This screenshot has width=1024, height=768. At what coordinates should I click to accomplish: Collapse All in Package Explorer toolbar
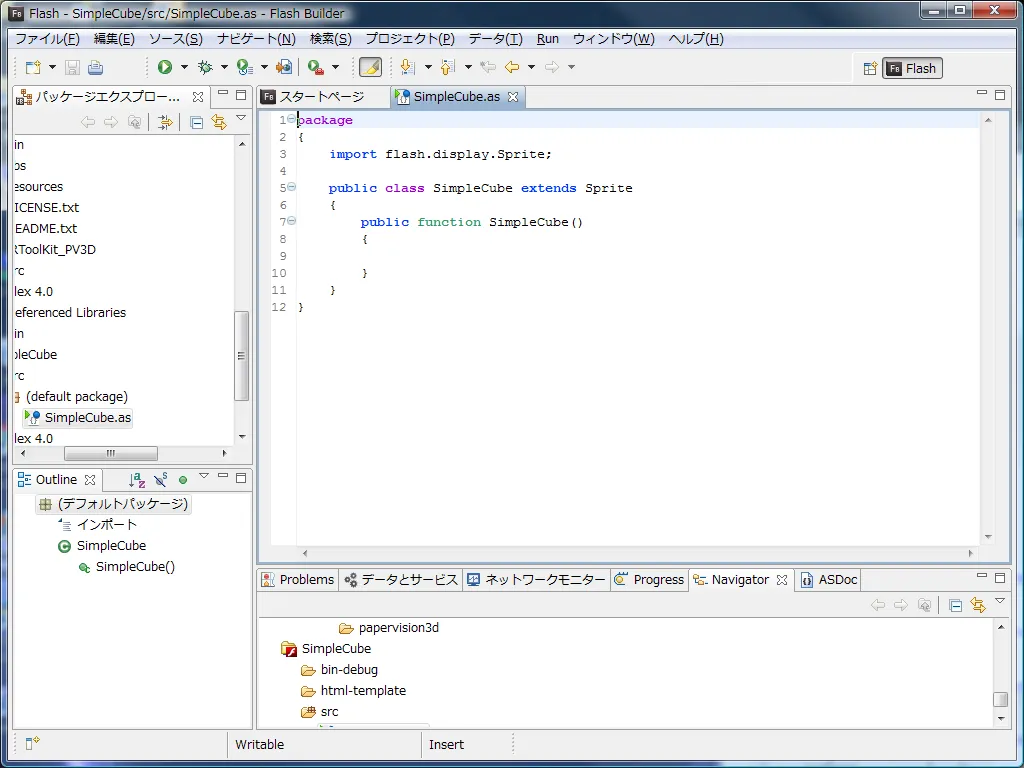pyautogui.click(x=196, y=122)
